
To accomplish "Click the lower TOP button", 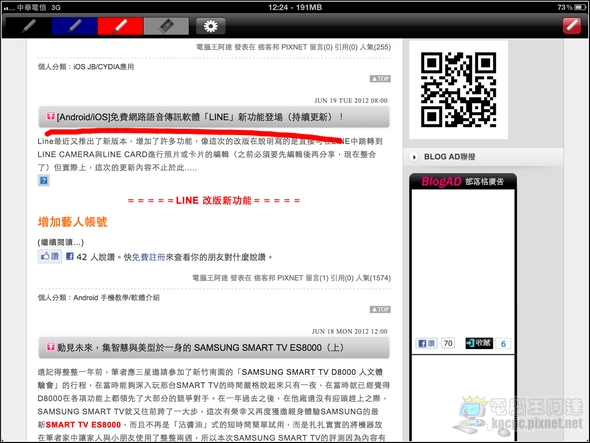I will 380,309.
